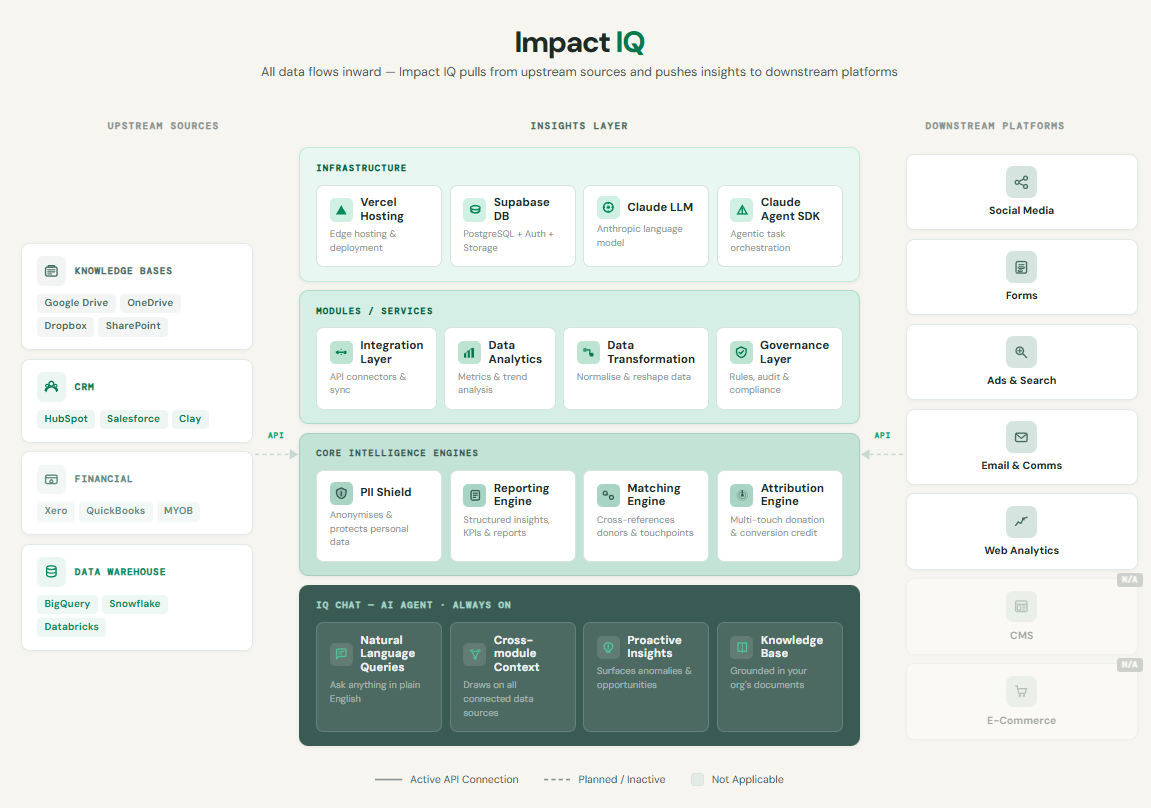Click the N/A badge on E-Commerce card

pyautogui.click(x=1129, y=665)
